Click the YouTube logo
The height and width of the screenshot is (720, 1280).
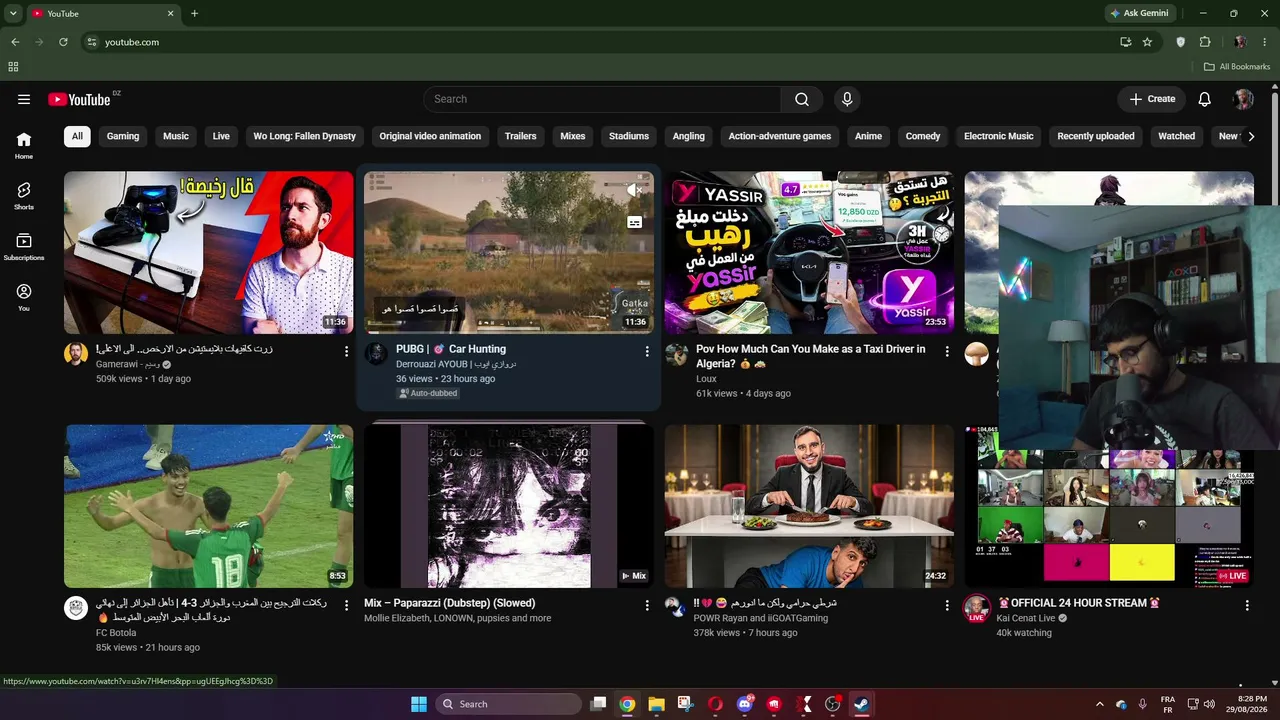[80, 99]
